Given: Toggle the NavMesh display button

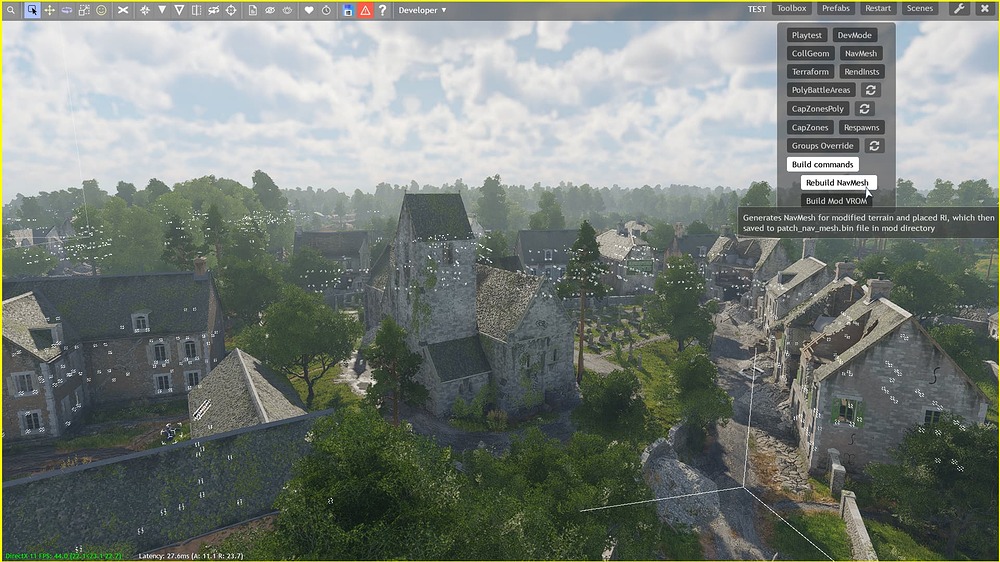Looking at the screenshot, I should pyautogui.click(x=860, y=54).
